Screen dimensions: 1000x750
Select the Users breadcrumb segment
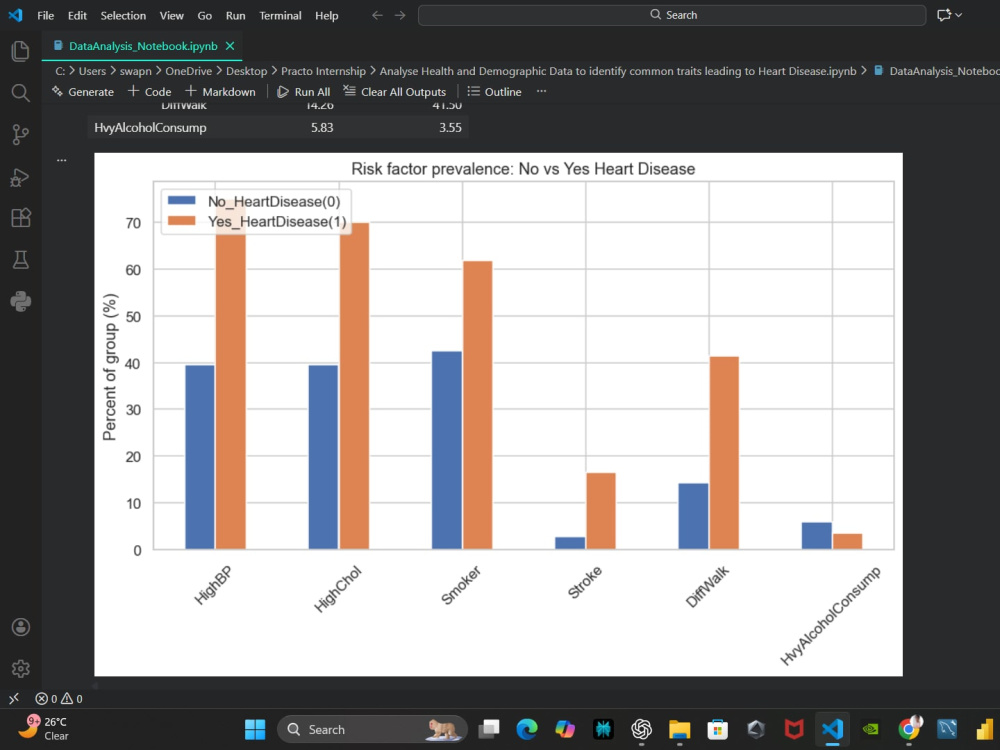tap(92, 71)
